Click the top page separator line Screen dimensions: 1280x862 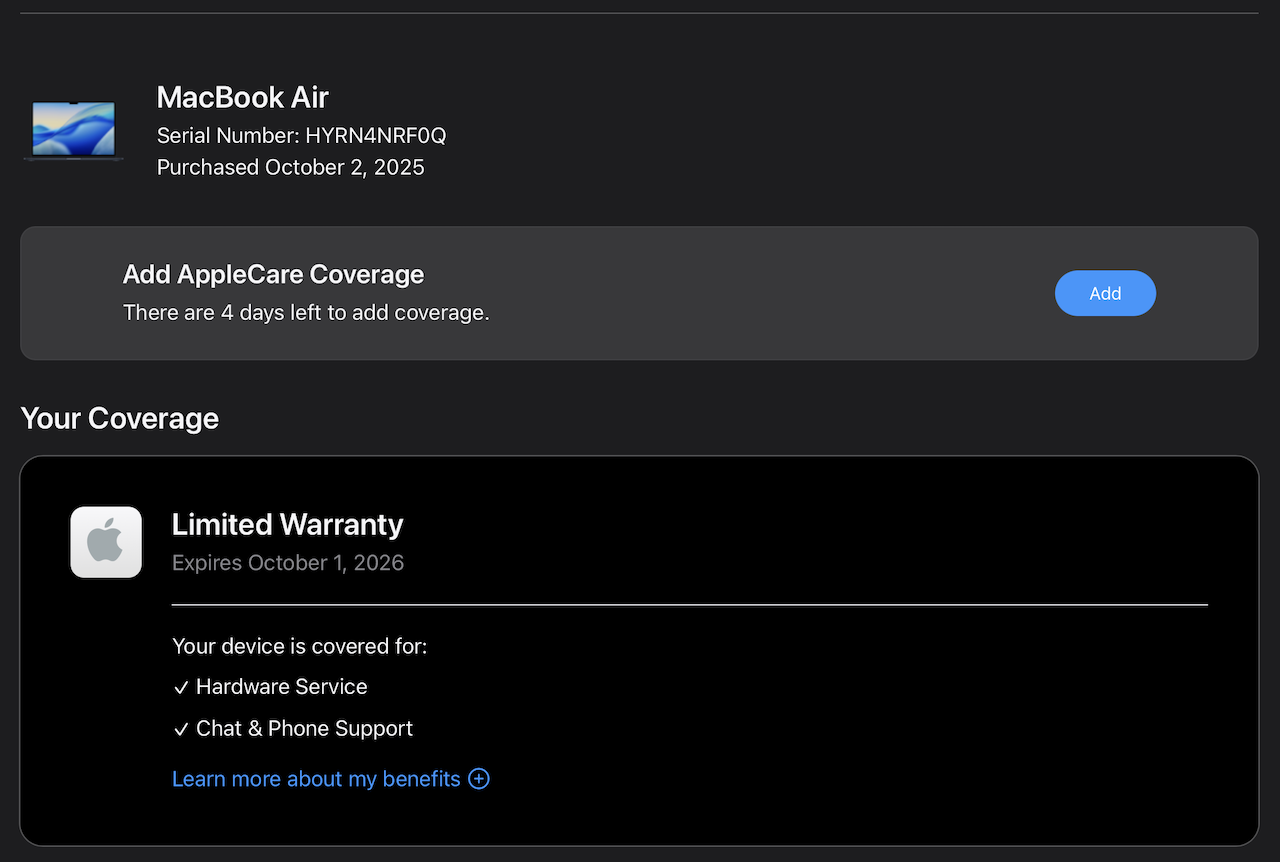[x=639, y=13]
